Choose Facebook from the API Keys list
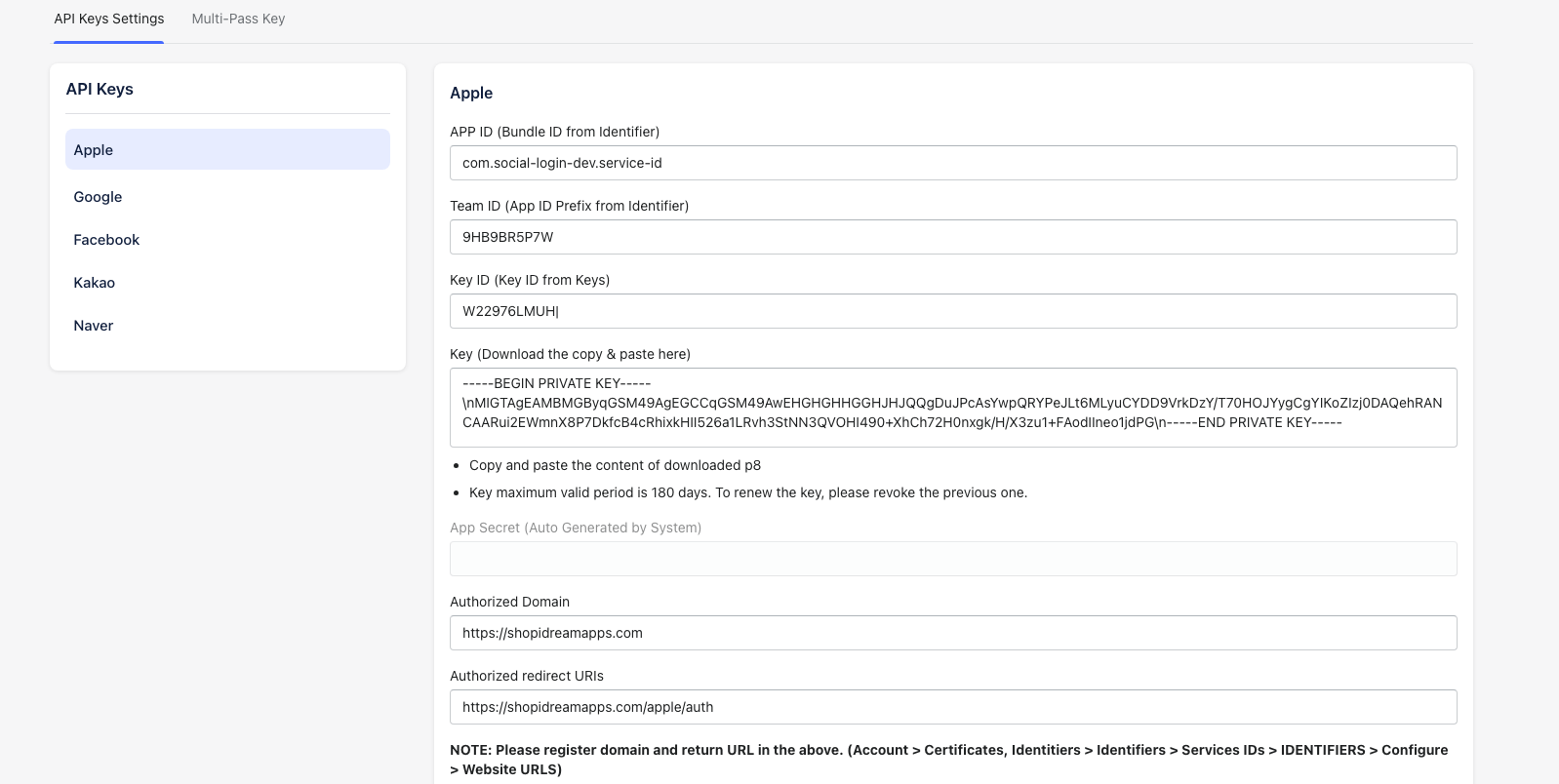 pyautogui.click(x=227, y=239)
